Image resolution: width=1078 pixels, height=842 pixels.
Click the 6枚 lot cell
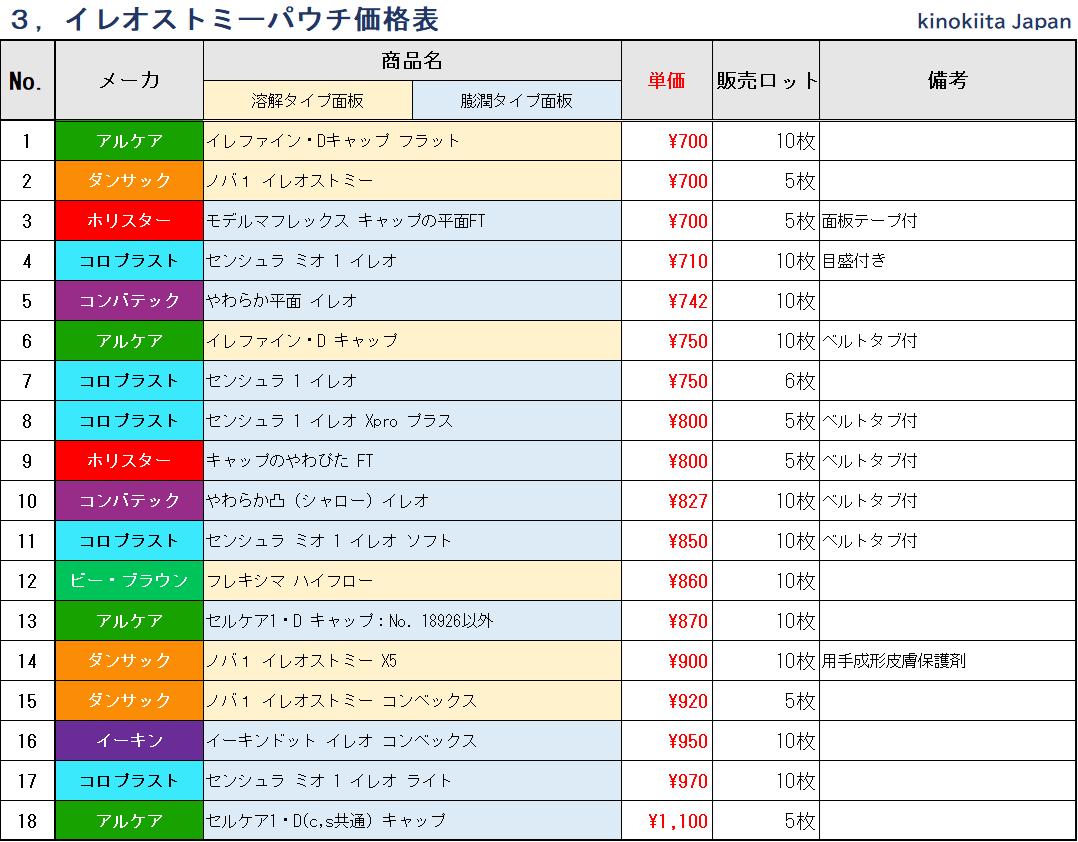pyautogui.click(x=766, y=380)
